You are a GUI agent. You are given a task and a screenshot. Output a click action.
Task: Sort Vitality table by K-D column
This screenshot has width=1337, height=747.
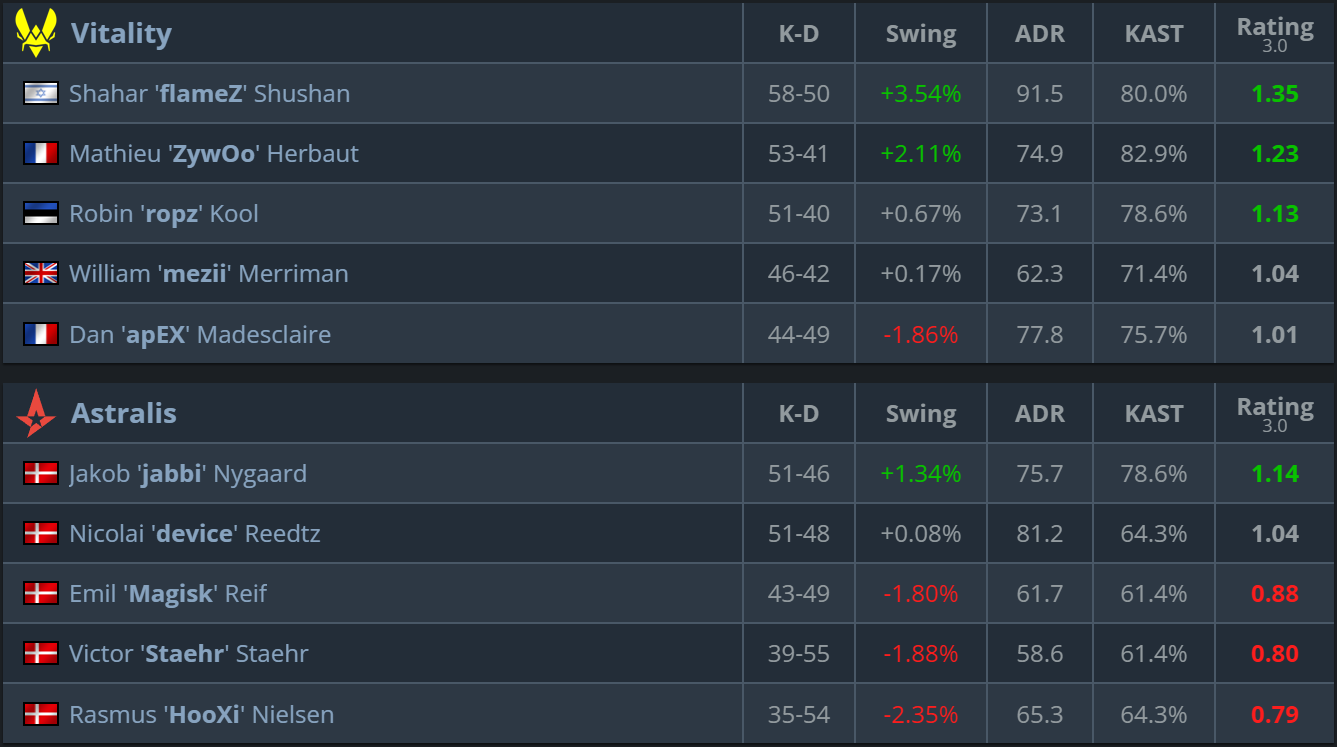[798, 34]
